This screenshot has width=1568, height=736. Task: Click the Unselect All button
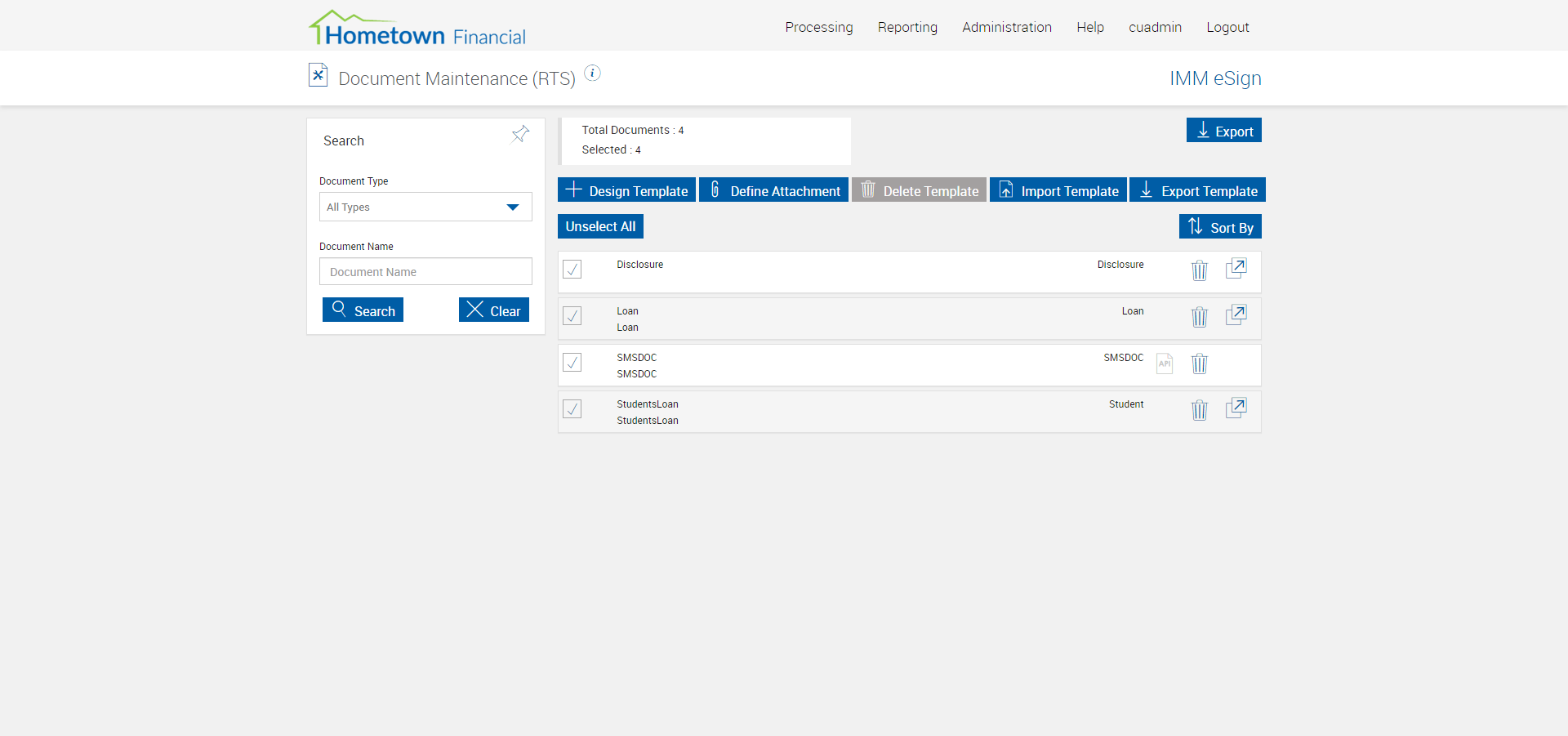pos(600,226)
